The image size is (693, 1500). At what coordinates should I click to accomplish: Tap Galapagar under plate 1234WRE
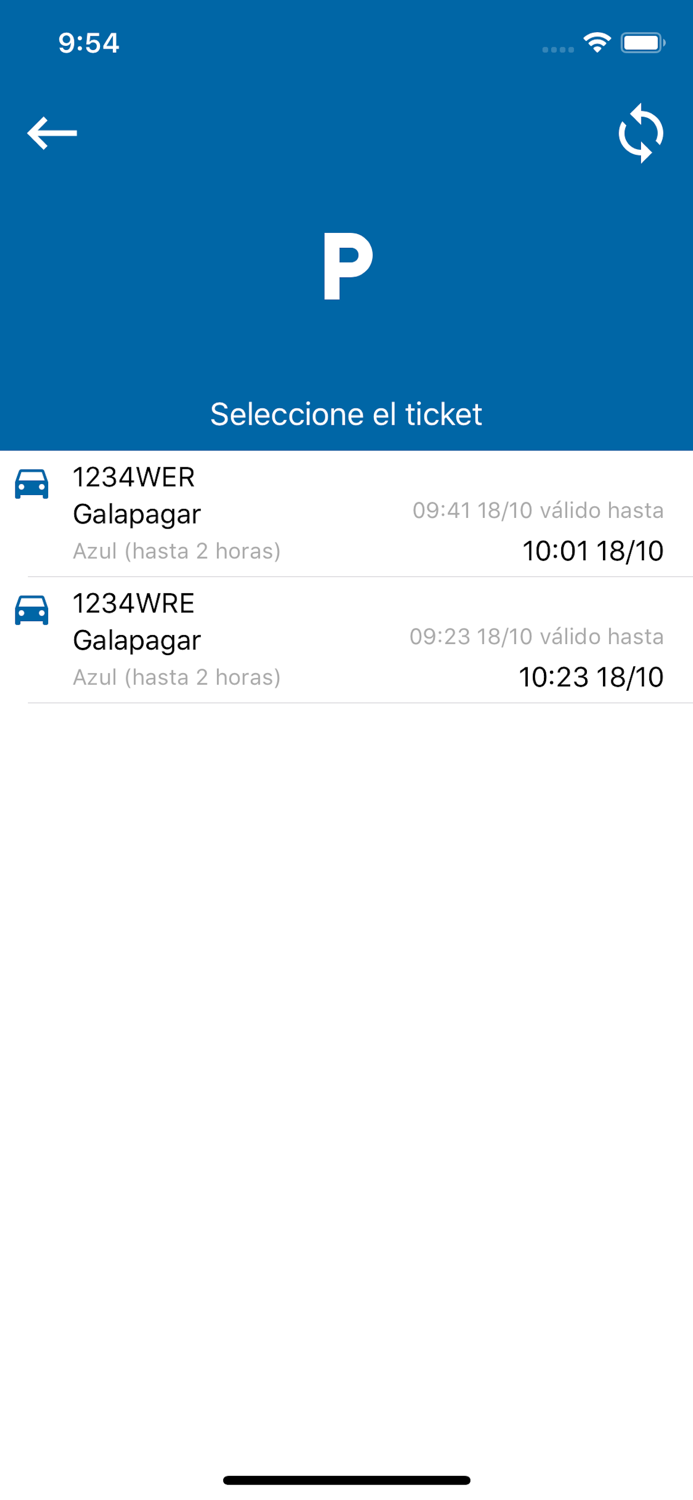pyautogui.click(x=137, y=640)
